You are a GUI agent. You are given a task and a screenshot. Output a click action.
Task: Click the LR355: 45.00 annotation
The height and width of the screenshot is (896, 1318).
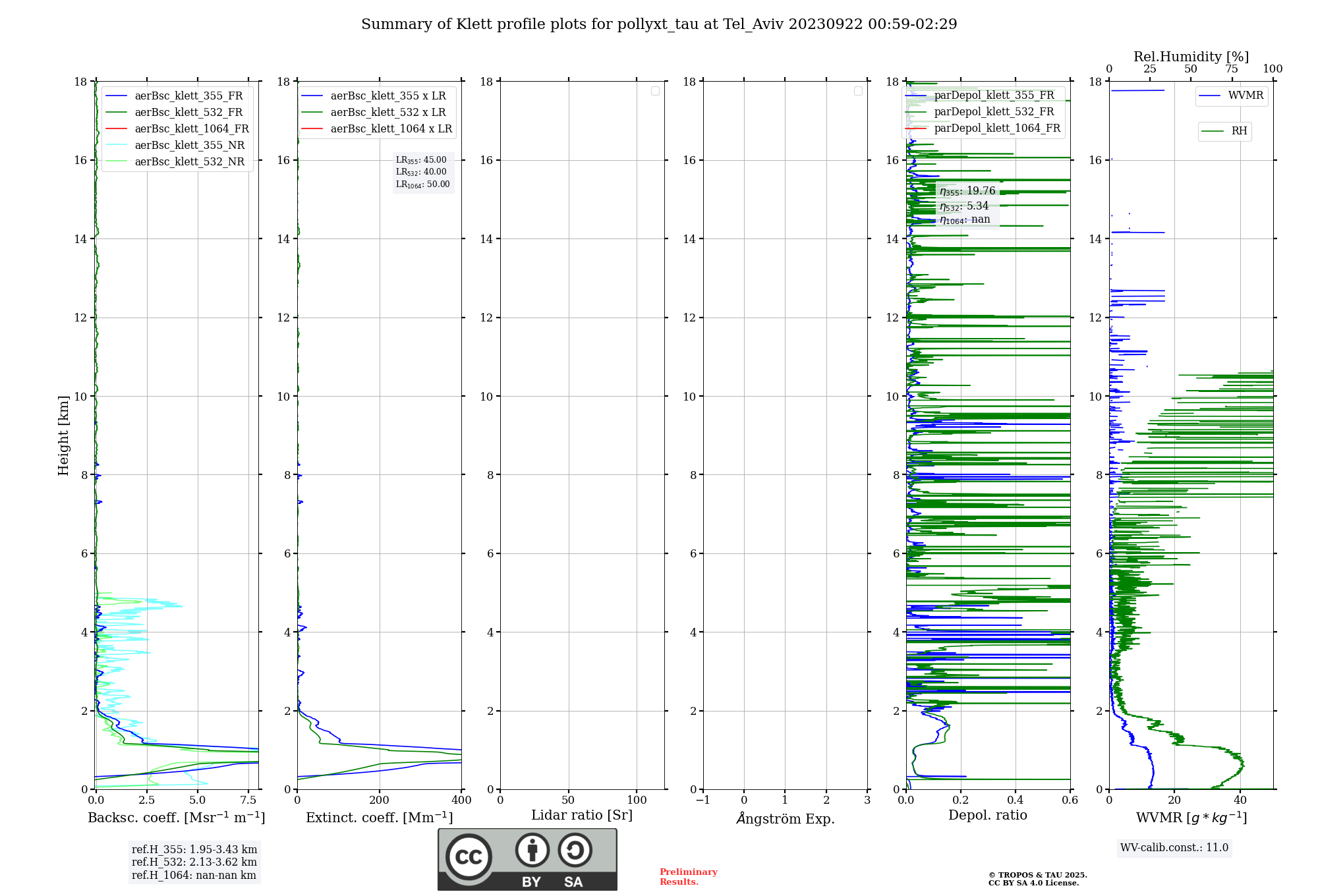pyautogui.click(x=421, y=160)
